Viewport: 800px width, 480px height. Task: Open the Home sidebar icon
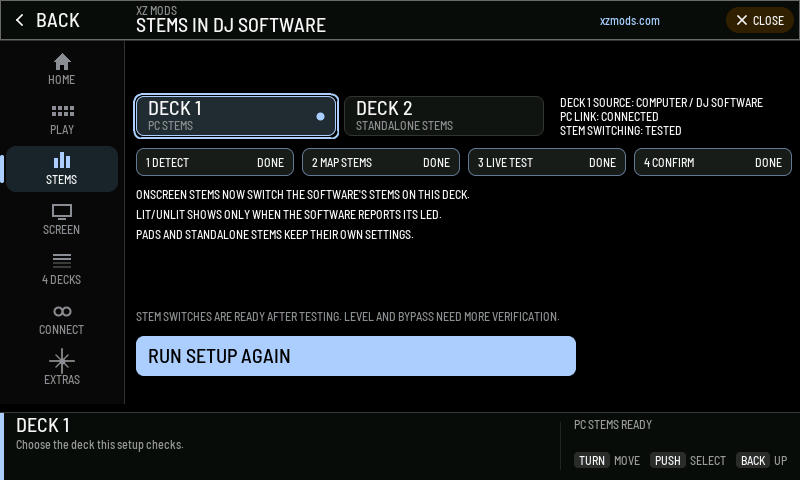tap(62, 62)
